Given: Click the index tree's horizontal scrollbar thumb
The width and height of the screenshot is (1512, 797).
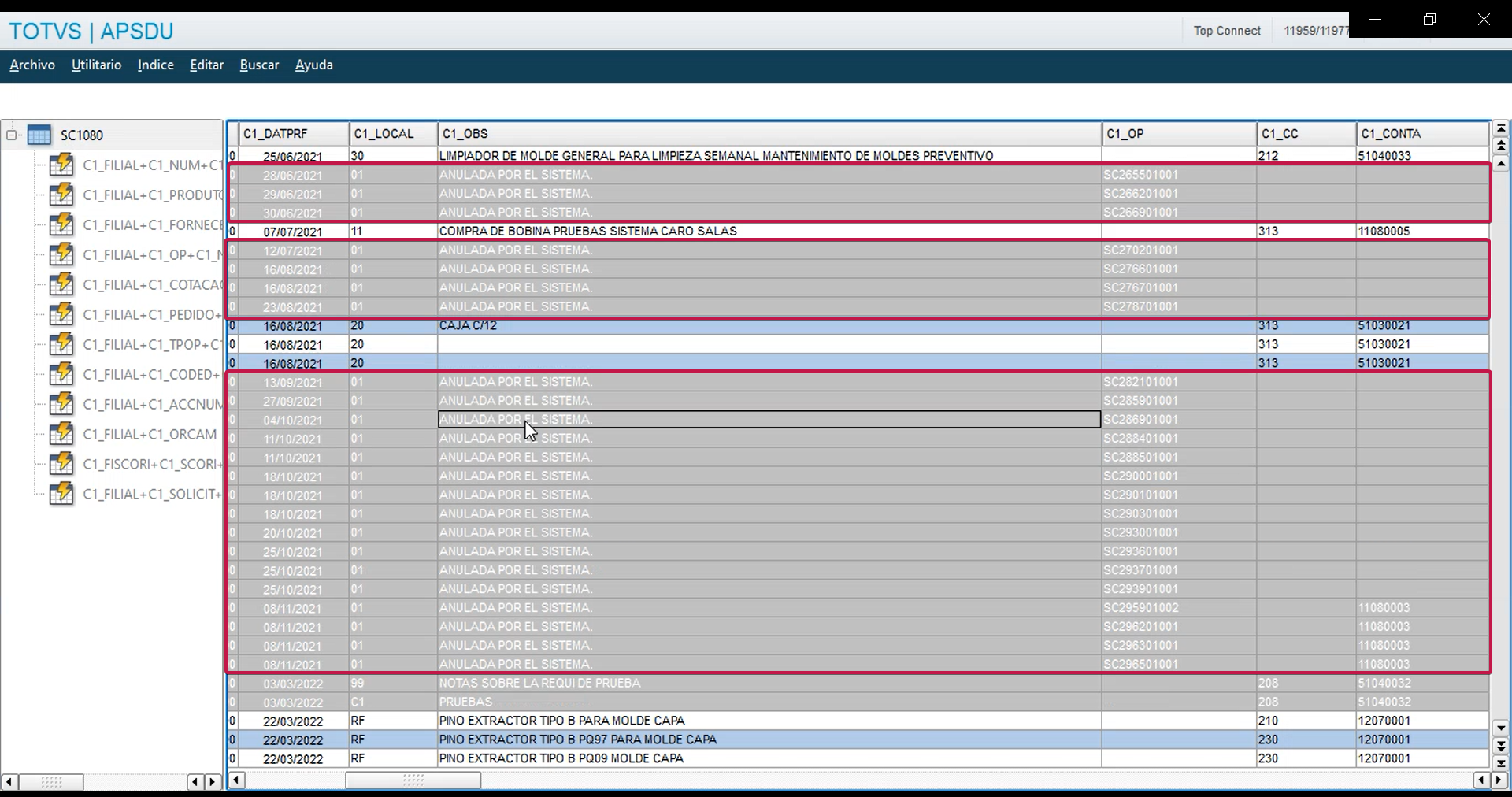Looking at the screenshot, I should [x=51, y=782].
